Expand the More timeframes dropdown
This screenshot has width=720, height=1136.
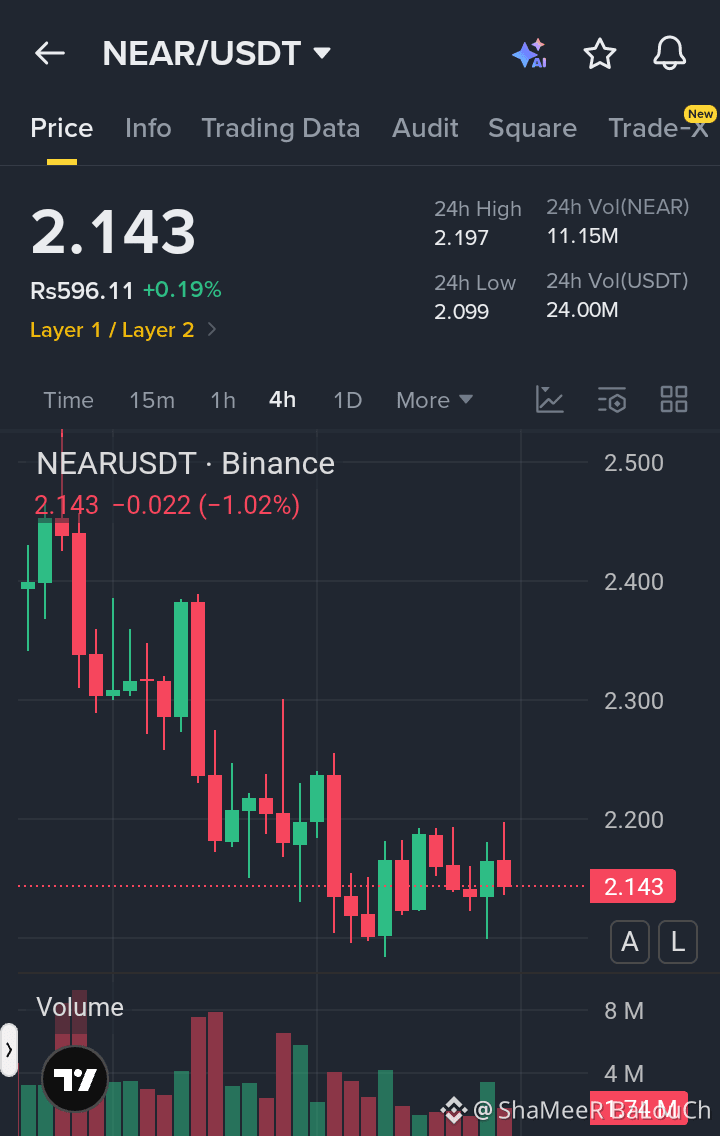tap(435, 400)
